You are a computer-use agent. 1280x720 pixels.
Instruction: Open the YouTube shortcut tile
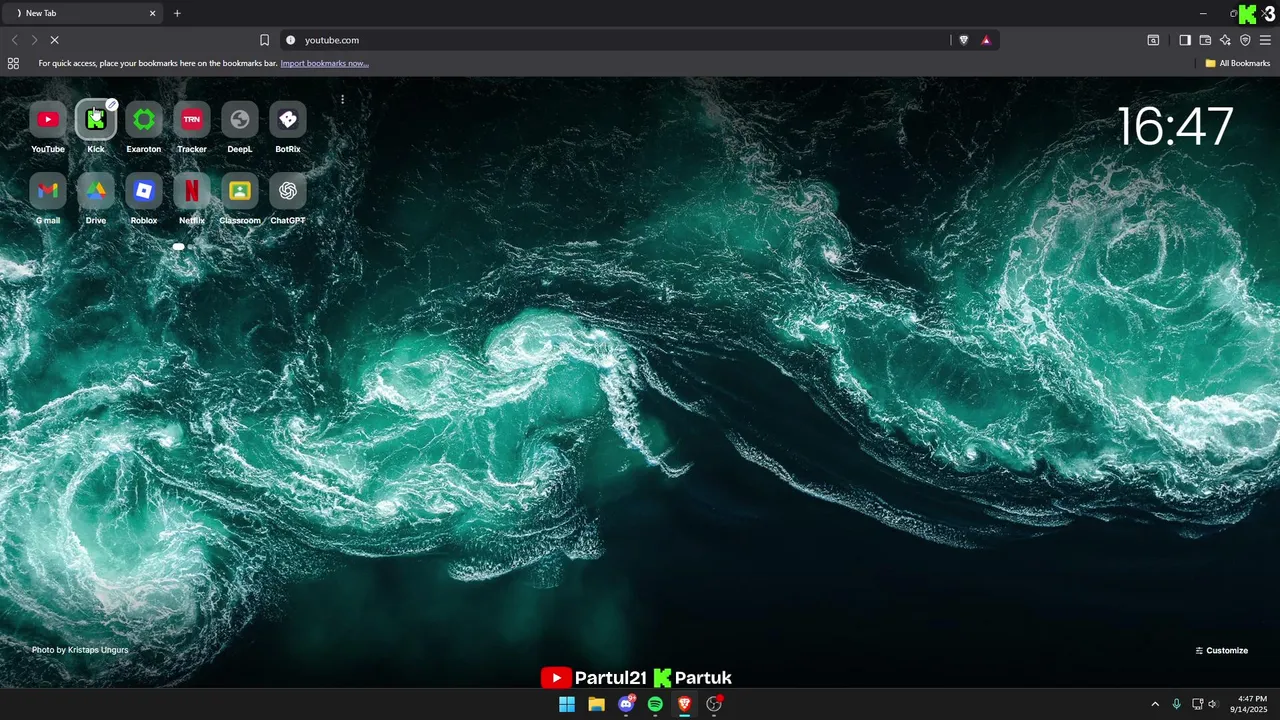(48, 120)
